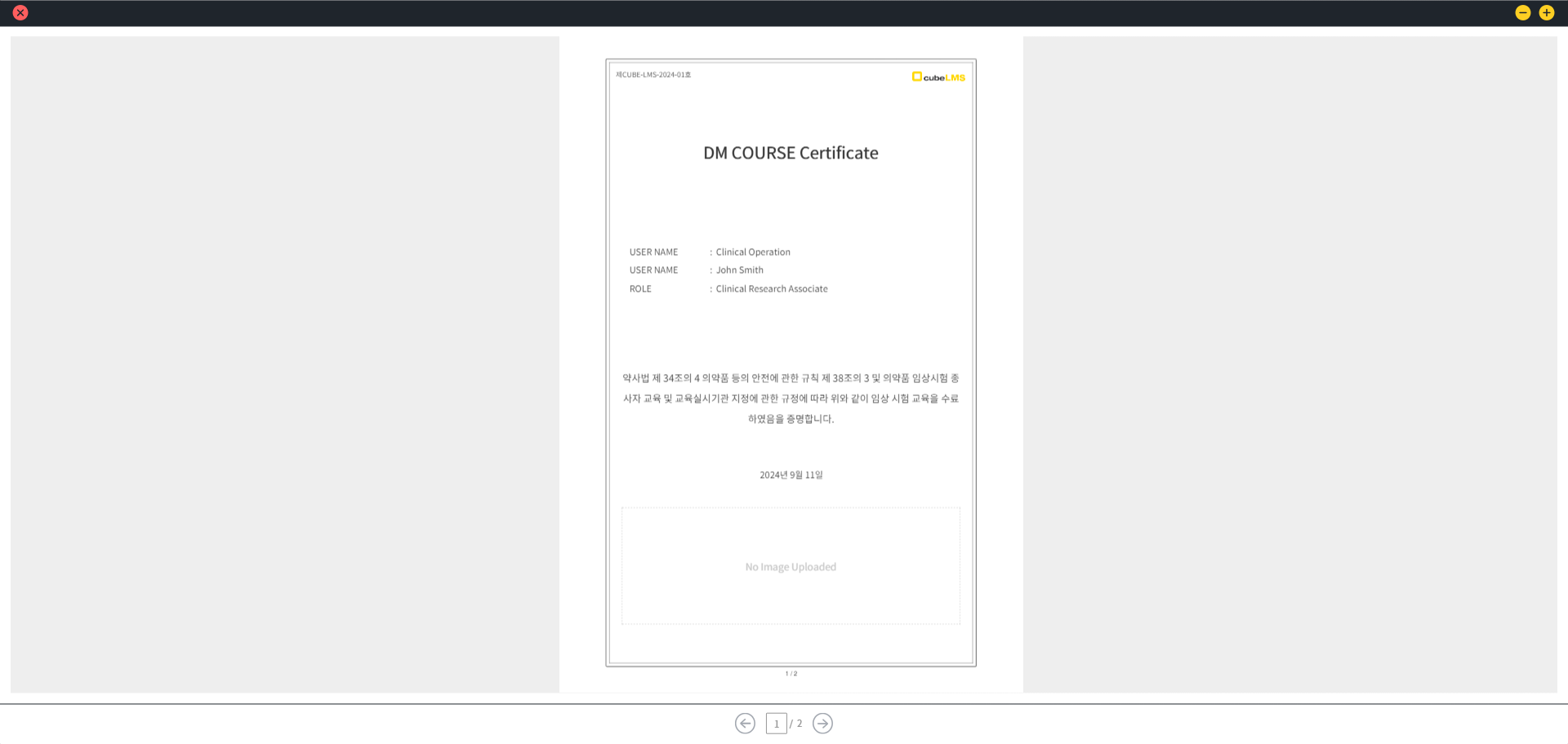Image resolution: width=1568 pixels, height=744 pixels.
Task: Go to the previous page with the left arrow
Action: pyautogui.click(x=745, y=724)
